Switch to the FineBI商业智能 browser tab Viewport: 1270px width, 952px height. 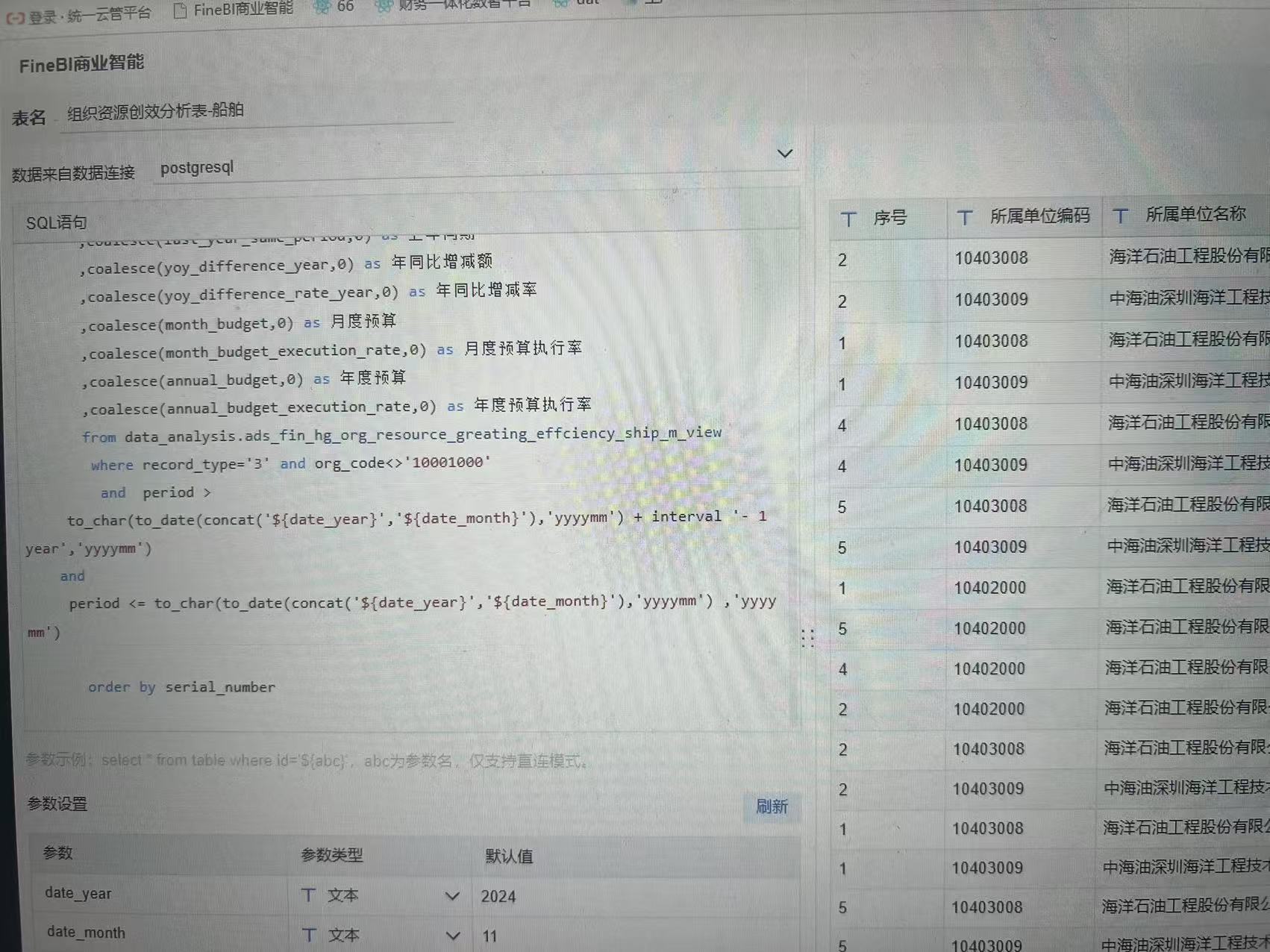click(234, 10)
